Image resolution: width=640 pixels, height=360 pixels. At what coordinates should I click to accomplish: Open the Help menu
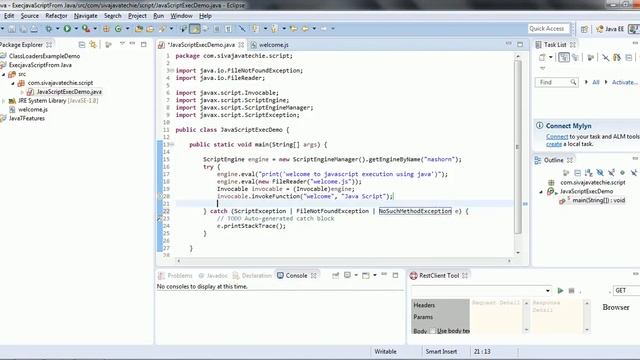205,16
